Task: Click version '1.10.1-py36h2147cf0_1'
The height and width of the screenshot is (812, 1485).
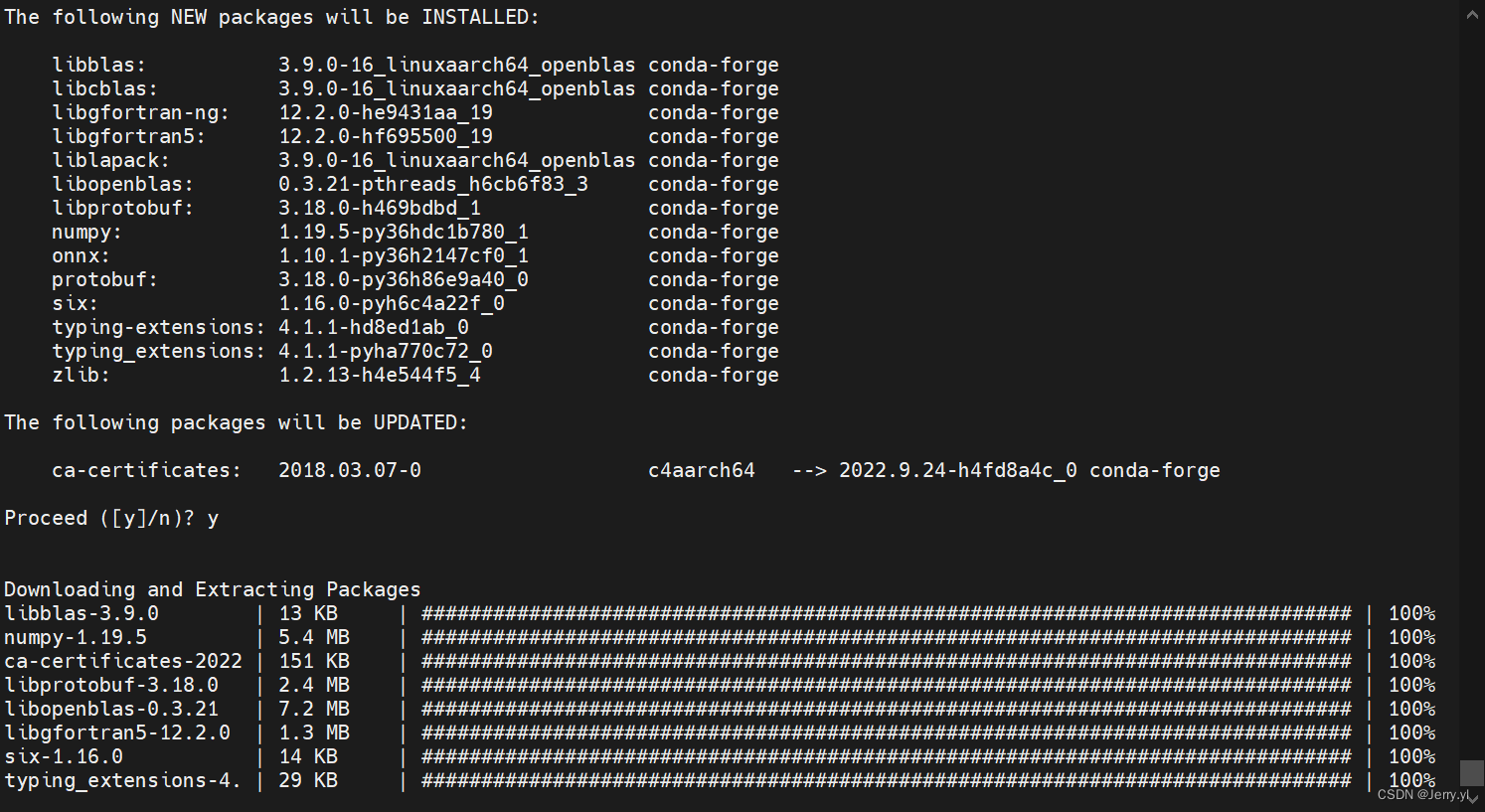Action: tap(404, 256)
